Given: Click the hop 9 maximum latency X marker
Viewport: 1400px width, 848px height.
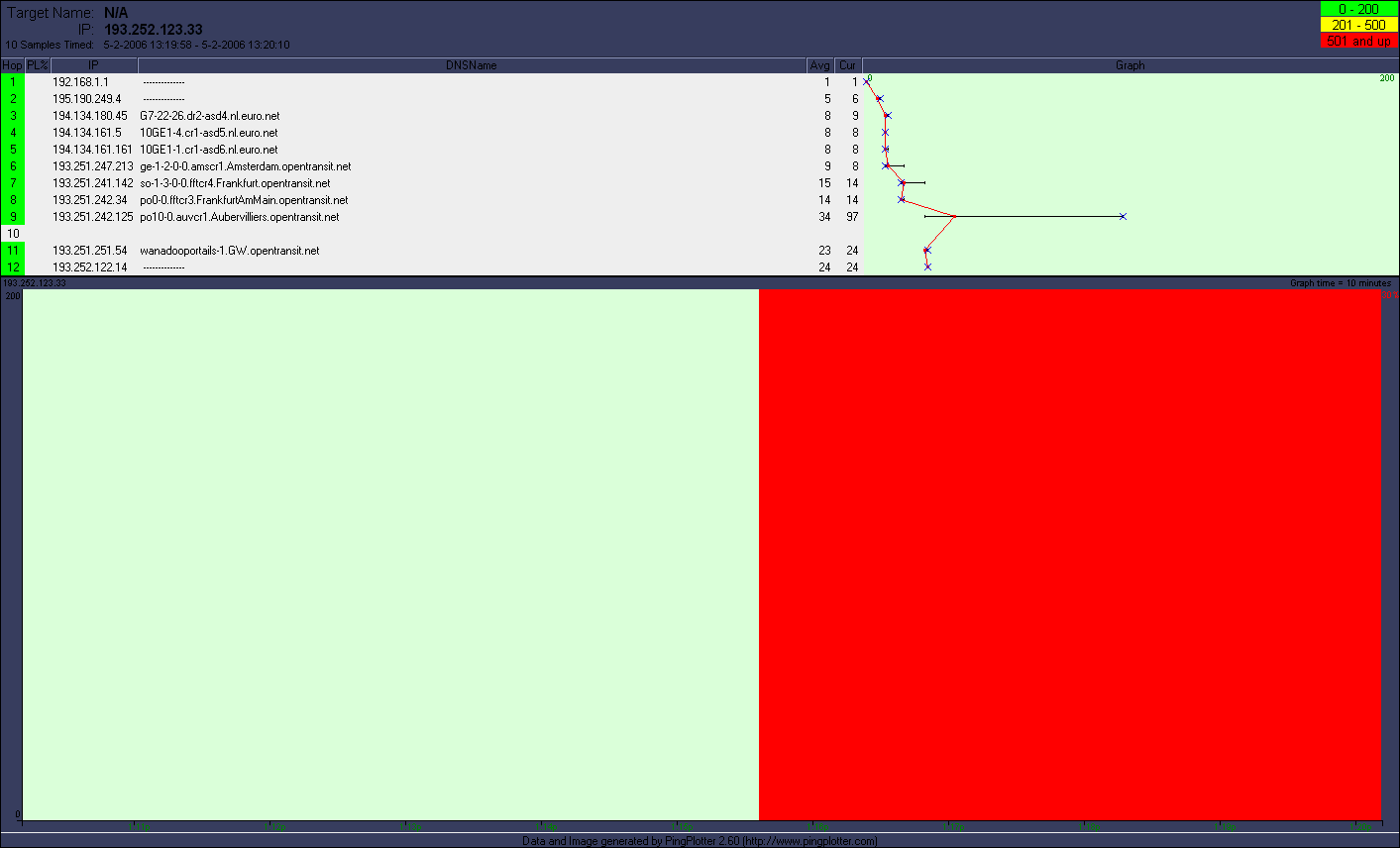Looking at the screenshot, I should pyautogui.click(x=1123, y=216).
